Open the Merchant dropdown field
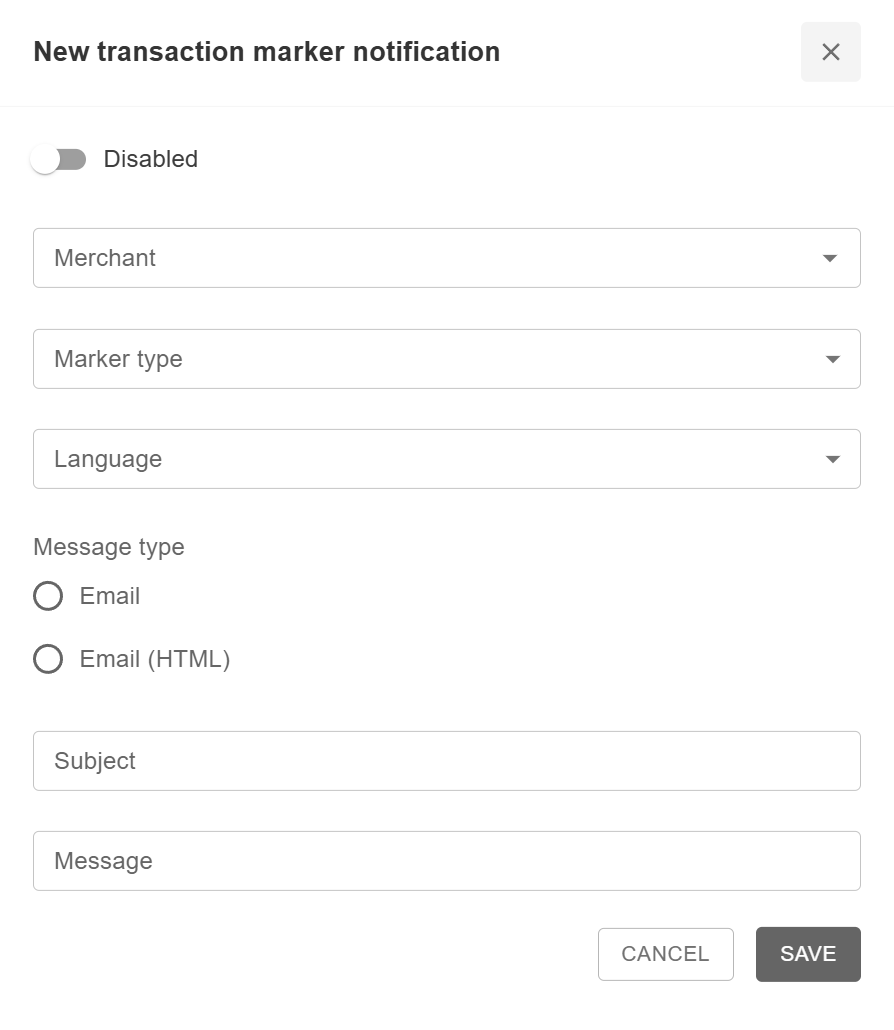Screen dimensions: 894x1030 coord(430,258)
